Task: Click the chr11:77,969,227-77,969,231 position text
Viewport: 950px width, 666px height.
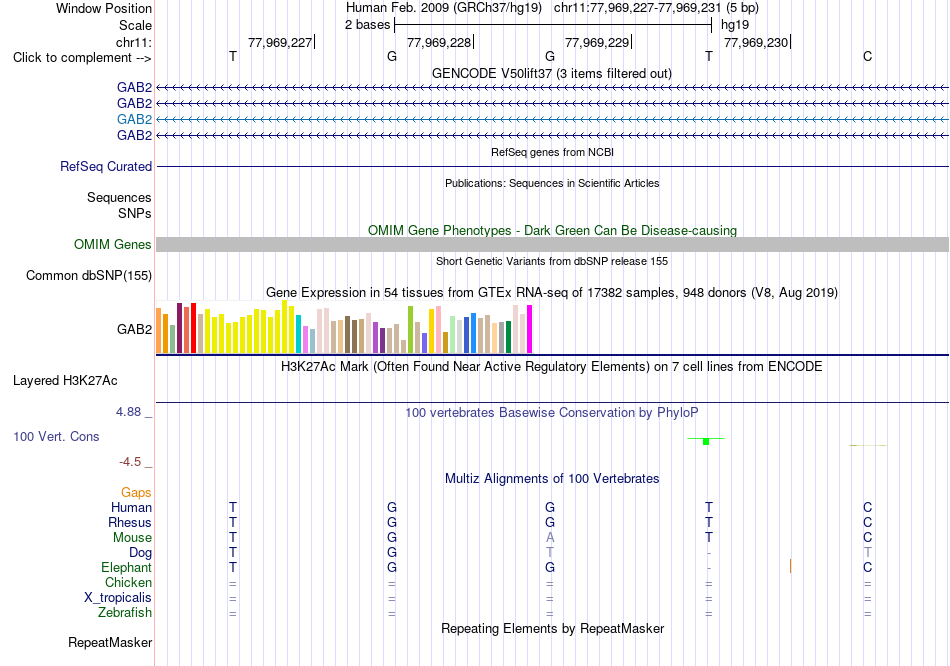Action: tap(637, 8)
